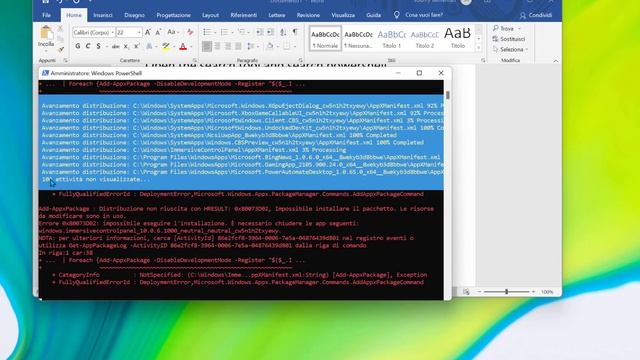This screenshot has height=360, width=640.
Task: Apply text effects with the glowing A icon
Action: (149, 47)
